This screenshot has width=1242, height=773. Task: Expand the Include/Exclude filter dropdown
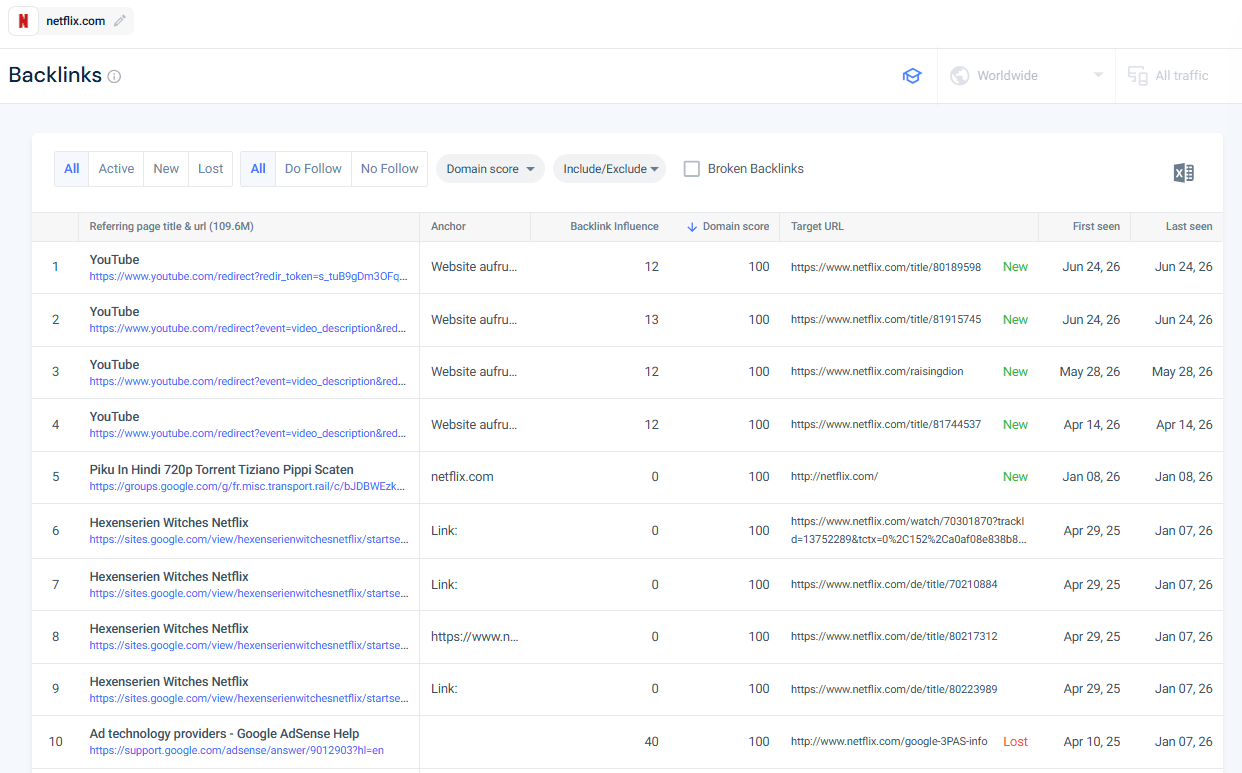click(x=609, y=169)
